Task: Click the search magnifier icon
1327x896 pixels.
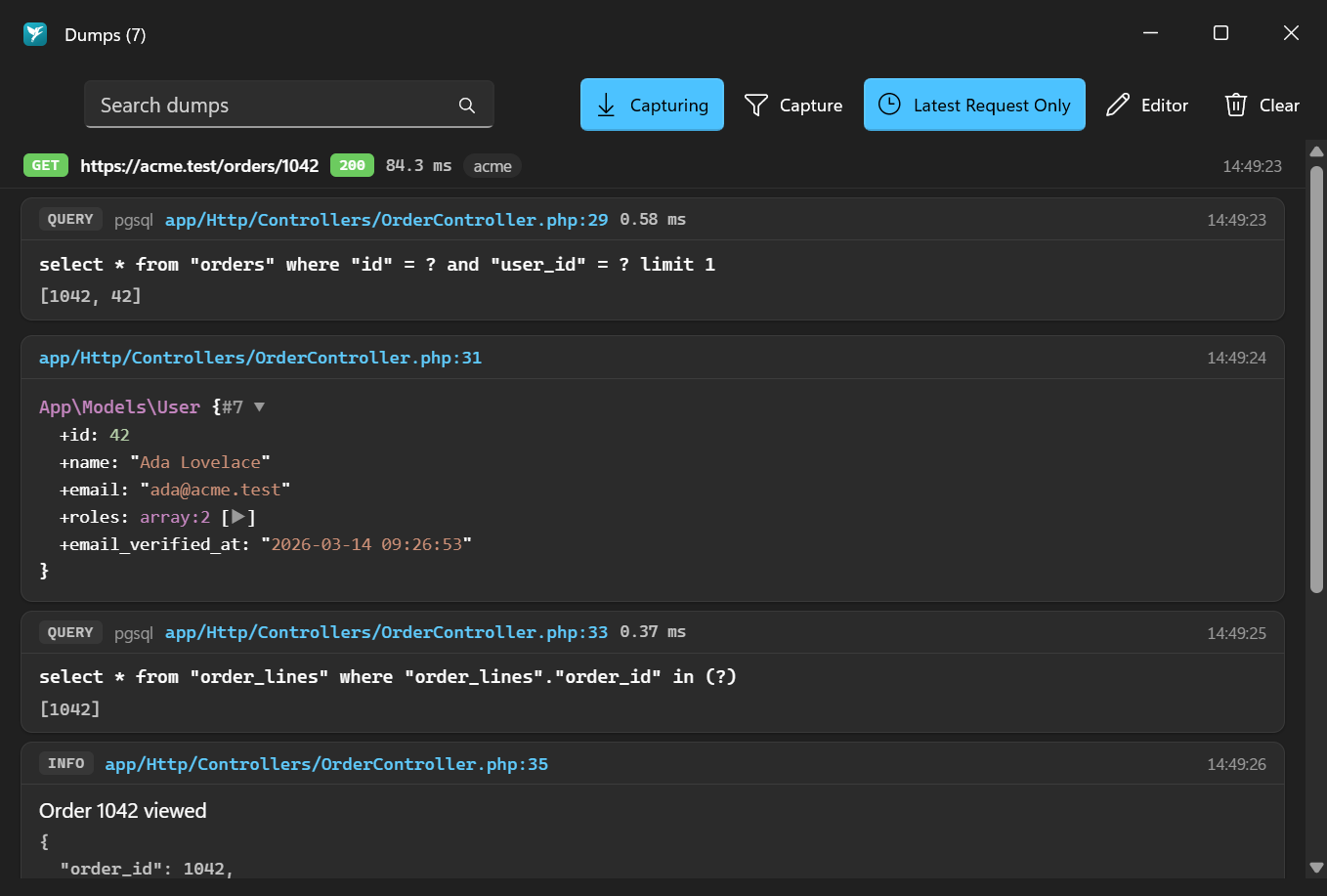Action: [467, 106]
